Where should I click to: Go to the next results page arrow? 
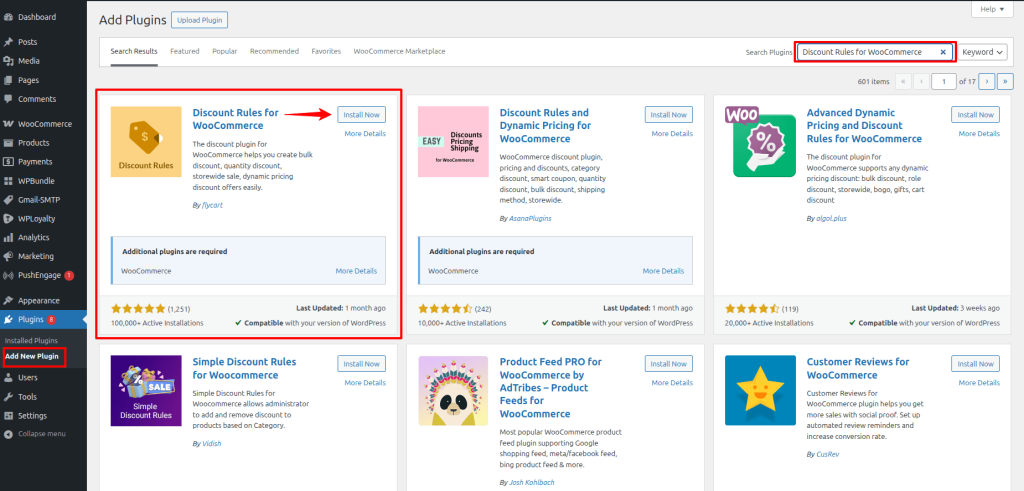pos(987,82)
